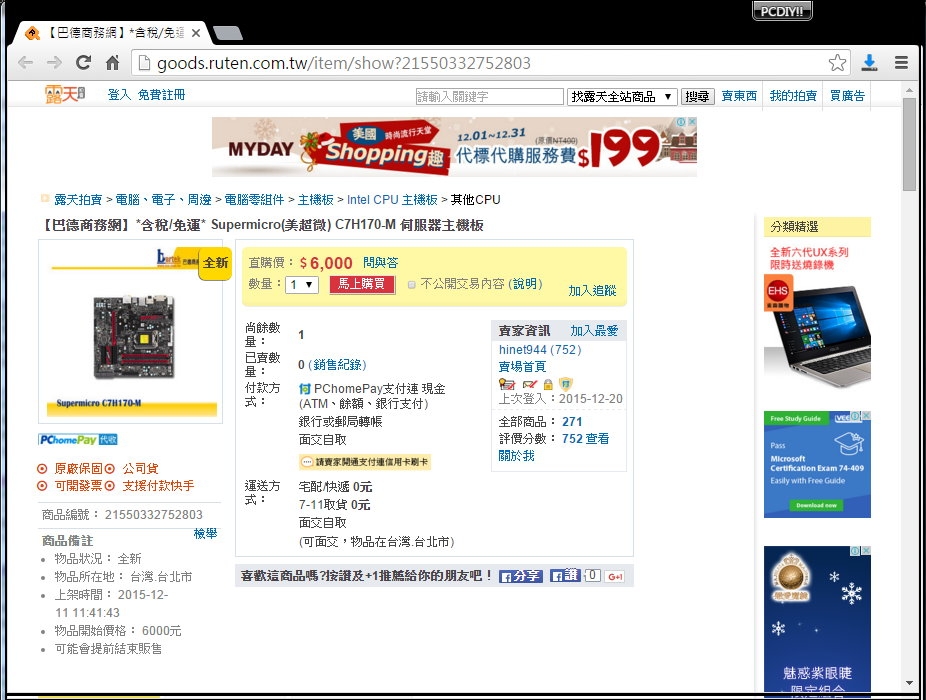926x700 pixels.
Task: Click the 檢舉 report link
Action: click(x=206, y=533)
